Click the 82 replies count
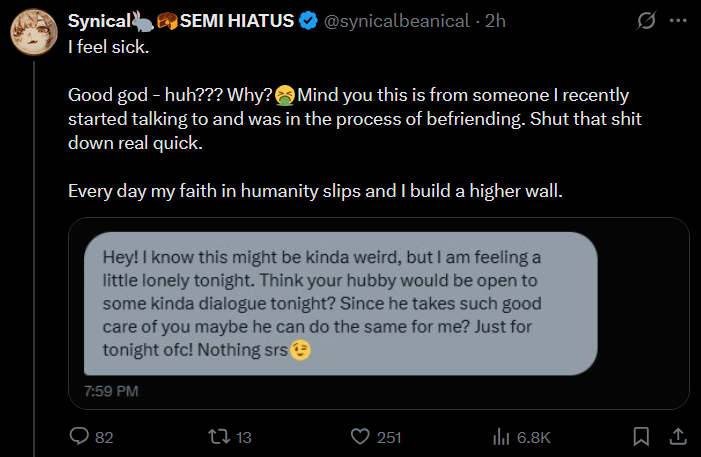The width and height of the screenshot is (701, 457). coord(104,437)
